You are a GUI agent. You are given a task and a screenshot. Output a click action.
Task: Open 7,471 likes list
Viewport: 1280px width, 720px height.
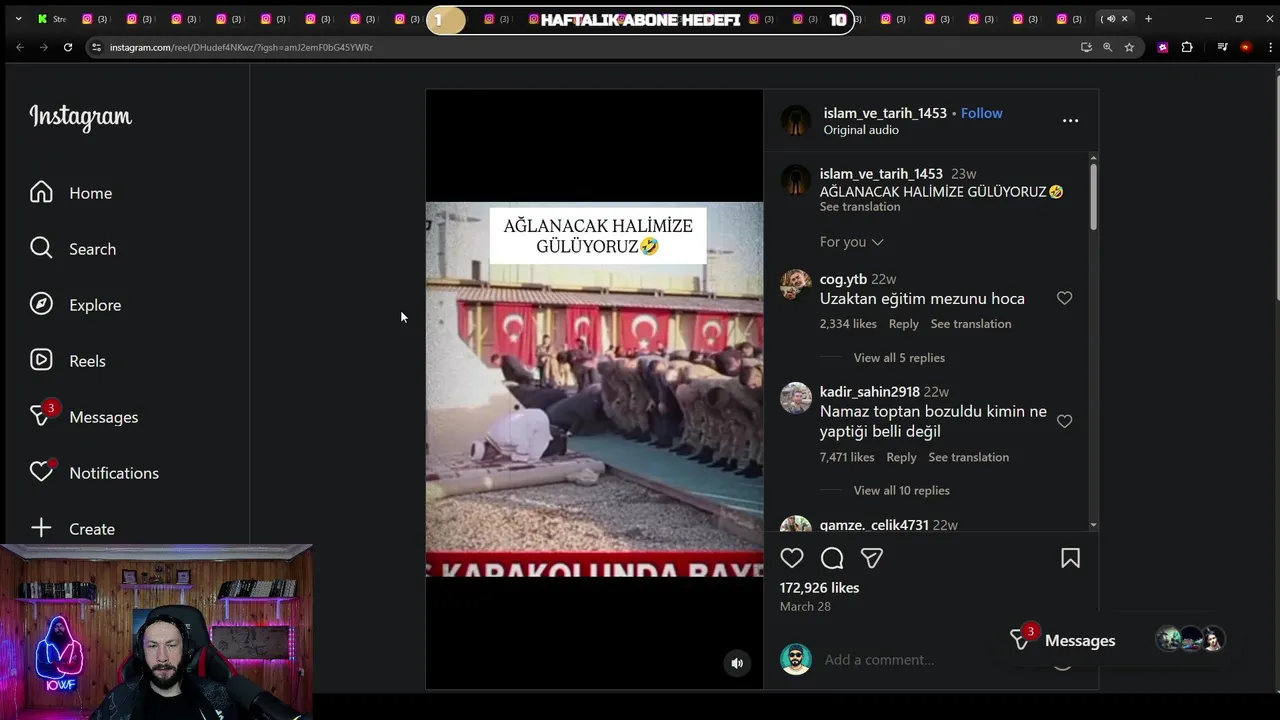(847, 457)
